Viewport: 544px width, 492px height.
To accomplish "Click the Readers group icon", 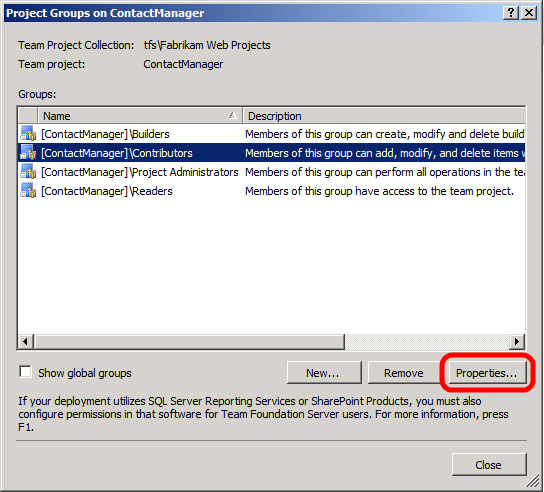I will pyautogui.click(x=28, y=190).
